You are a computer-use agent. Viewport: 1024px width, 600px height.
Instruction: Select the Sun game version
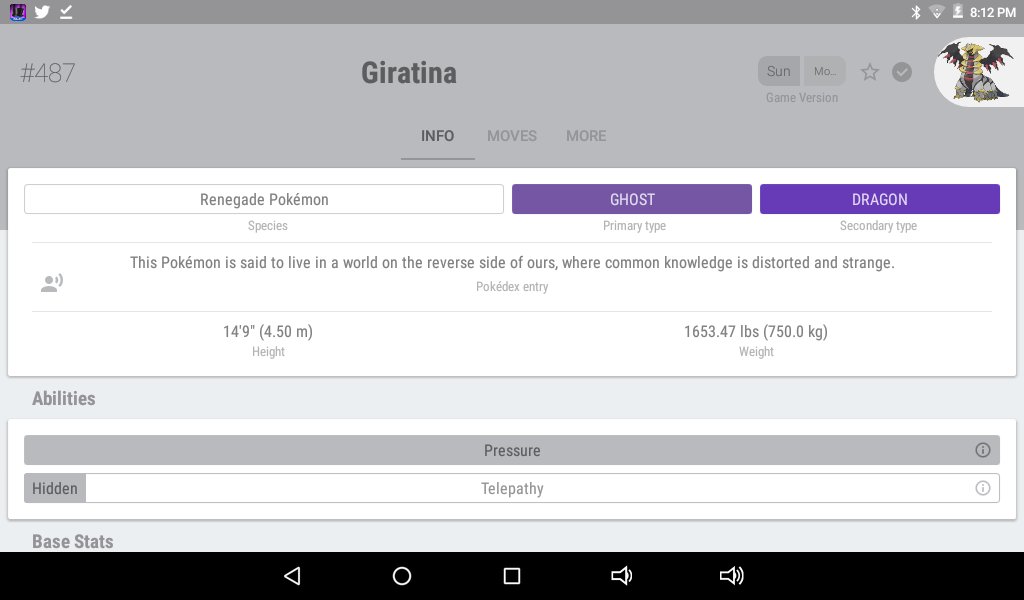click(x=778, y=71)
